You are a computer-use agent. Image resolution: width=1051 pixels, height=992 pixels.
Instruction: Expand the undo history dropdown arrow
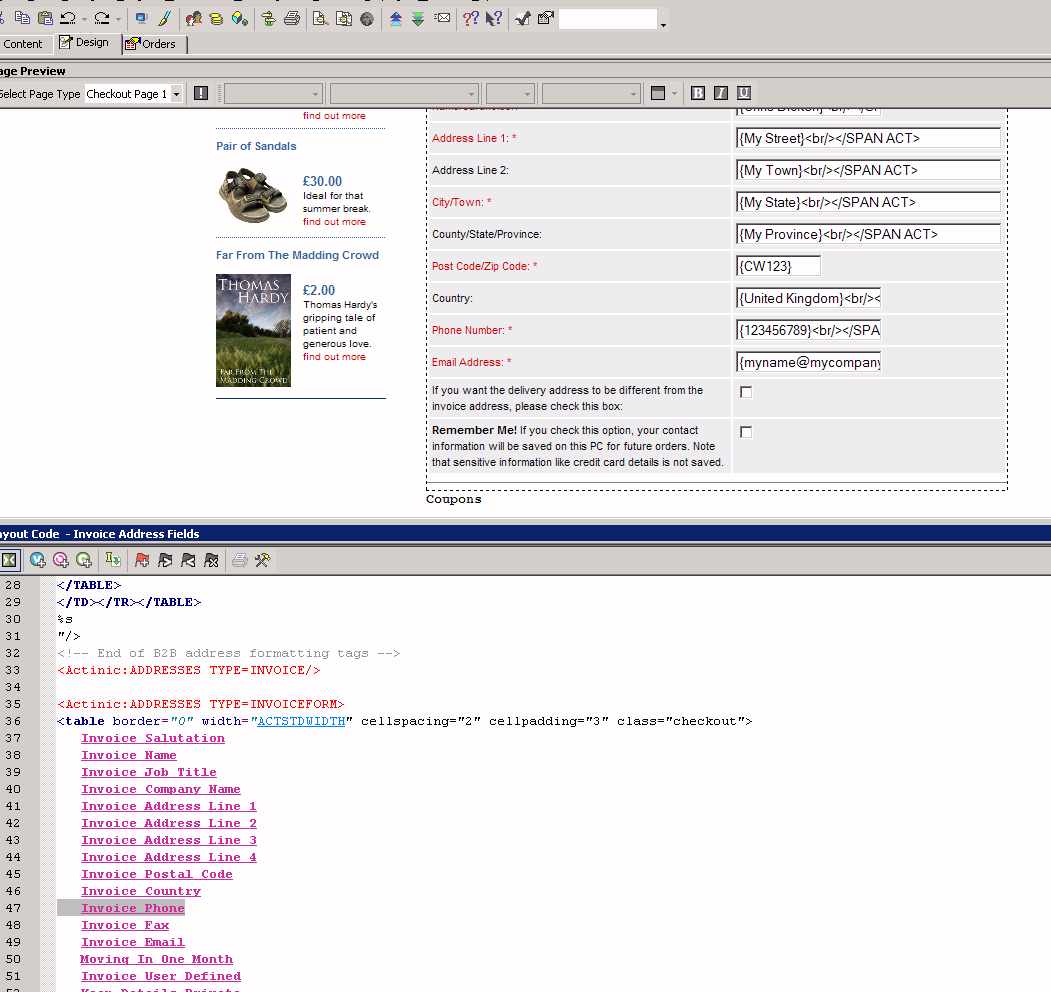pyautogui.click(x=84, y=19)
